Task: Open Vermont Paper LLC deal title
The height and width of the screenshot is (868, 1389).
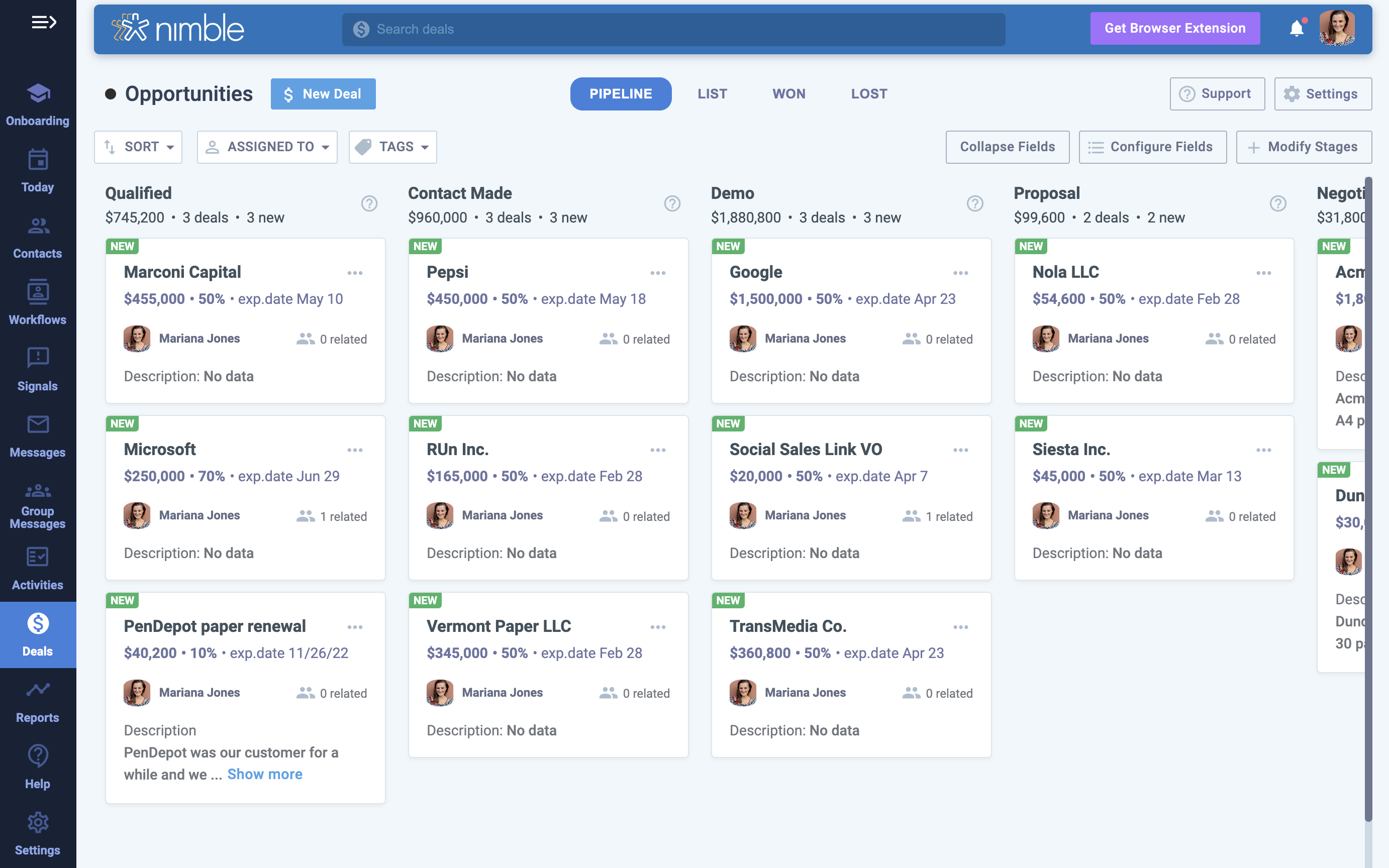Action: (x=499, y=626)
